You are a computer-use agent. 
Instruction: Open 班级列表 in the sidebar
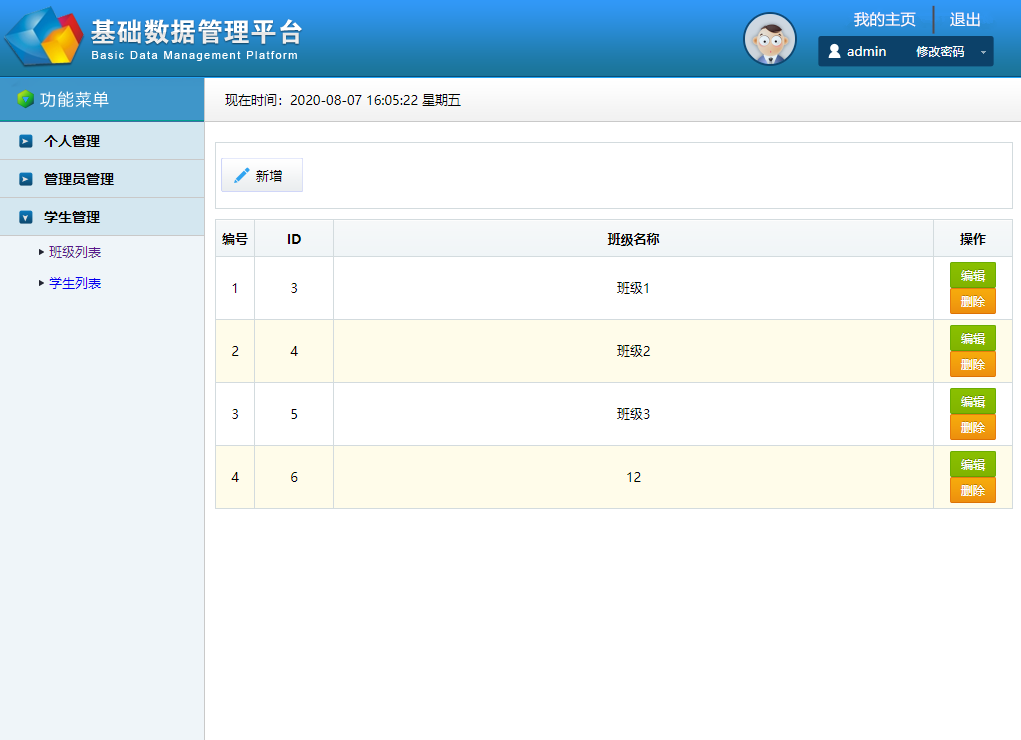75,252
